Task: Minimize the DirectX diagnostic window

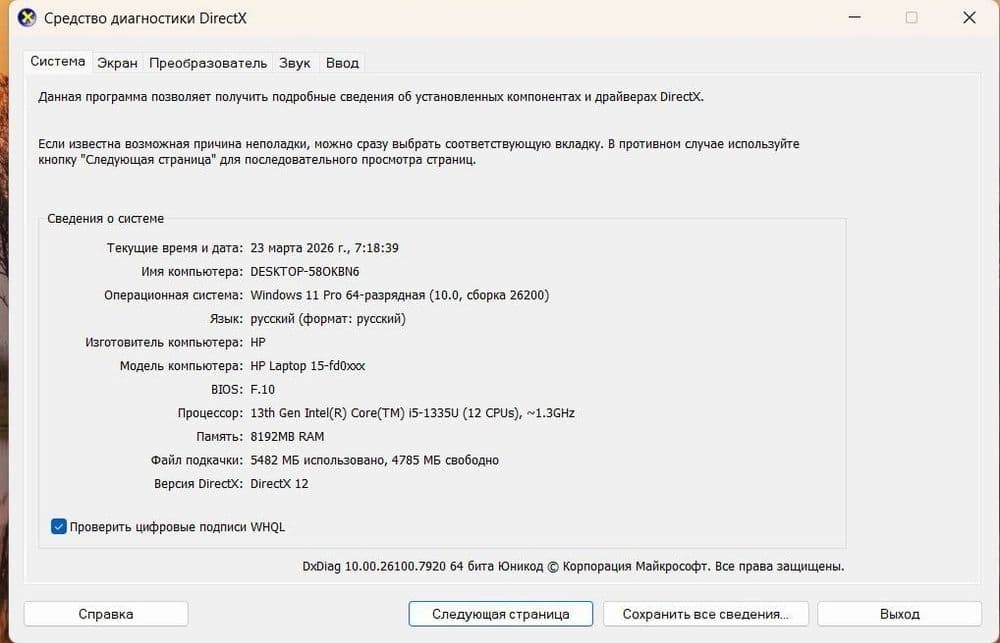Action: coord(855,18)
